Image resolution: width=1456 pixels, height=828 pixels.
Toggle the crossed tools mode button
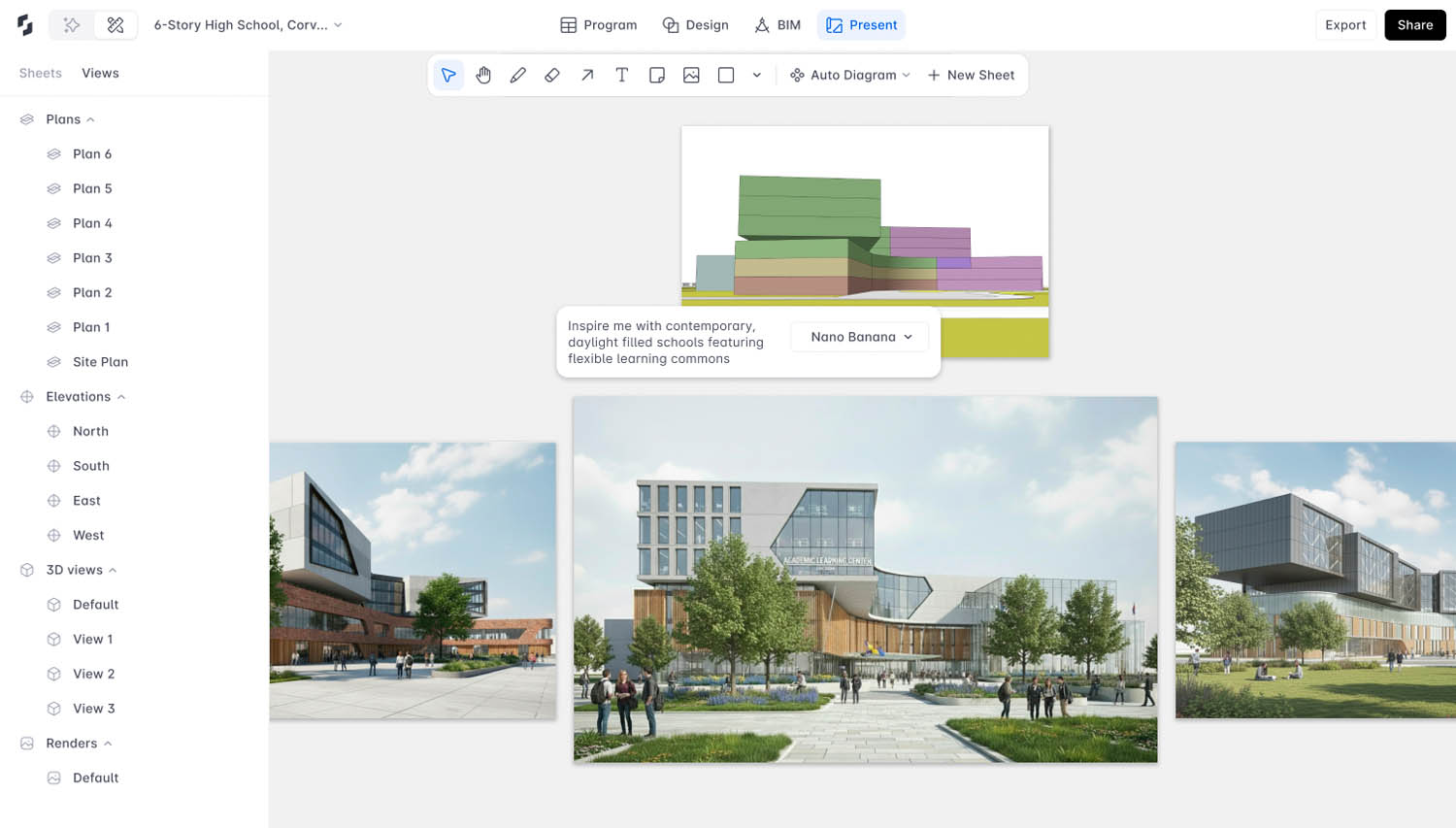tap(116, 25)
